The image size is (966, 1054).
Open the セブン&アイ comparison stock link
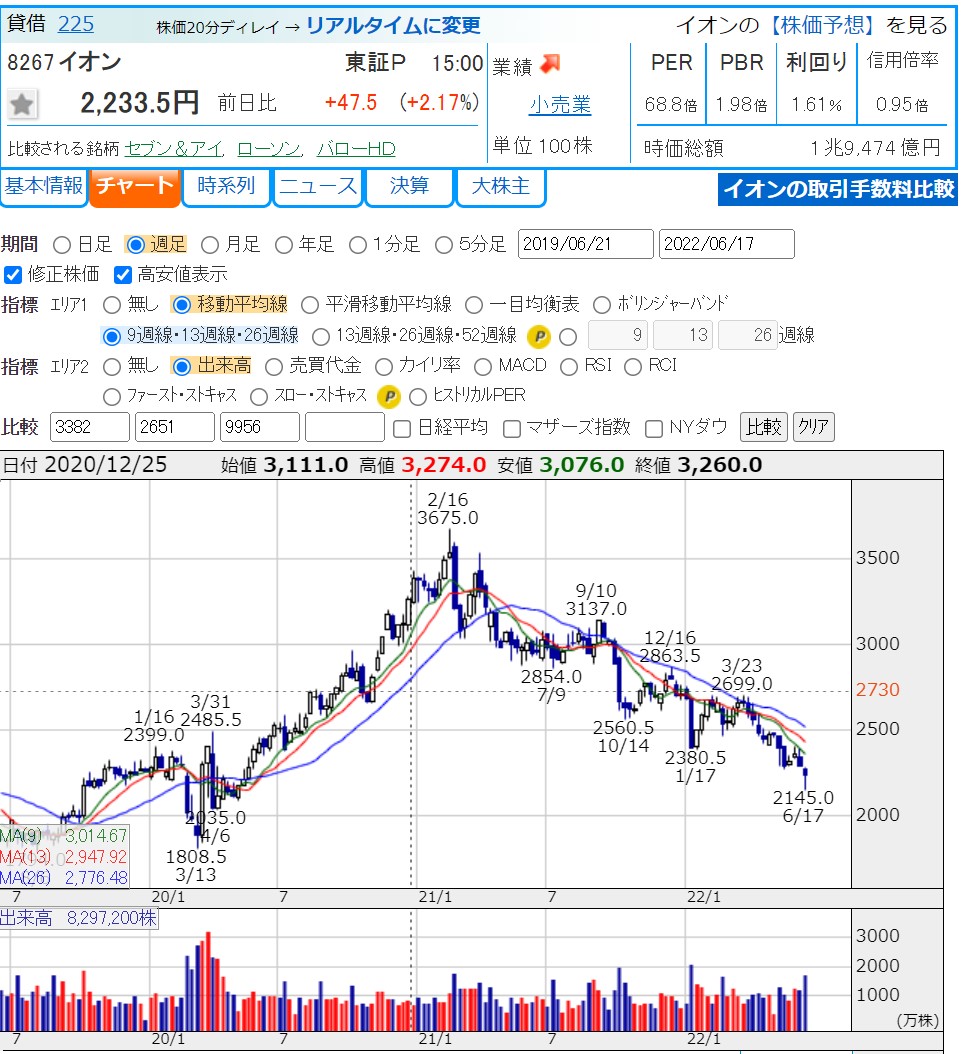[174, 149]
